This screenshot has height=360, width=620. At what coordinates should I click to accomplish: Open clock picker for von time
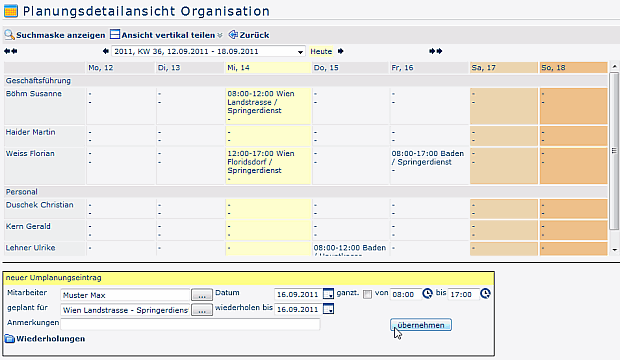(x=427, y=294)
